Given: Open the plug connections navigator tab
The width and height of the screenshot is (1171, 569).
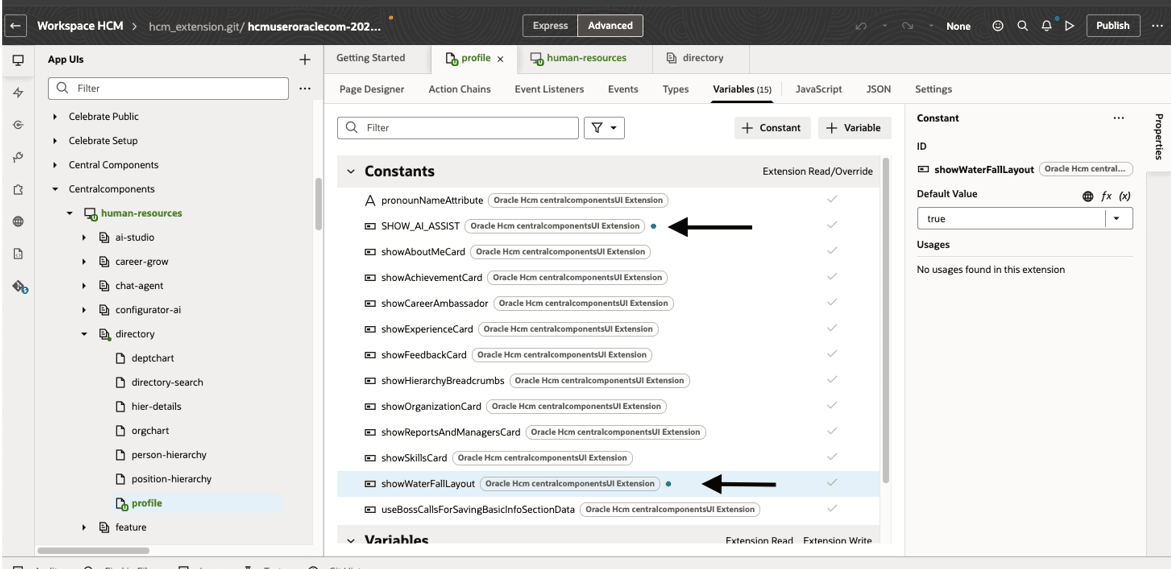Looking at the screenshot, I should (x=18, y=157).
